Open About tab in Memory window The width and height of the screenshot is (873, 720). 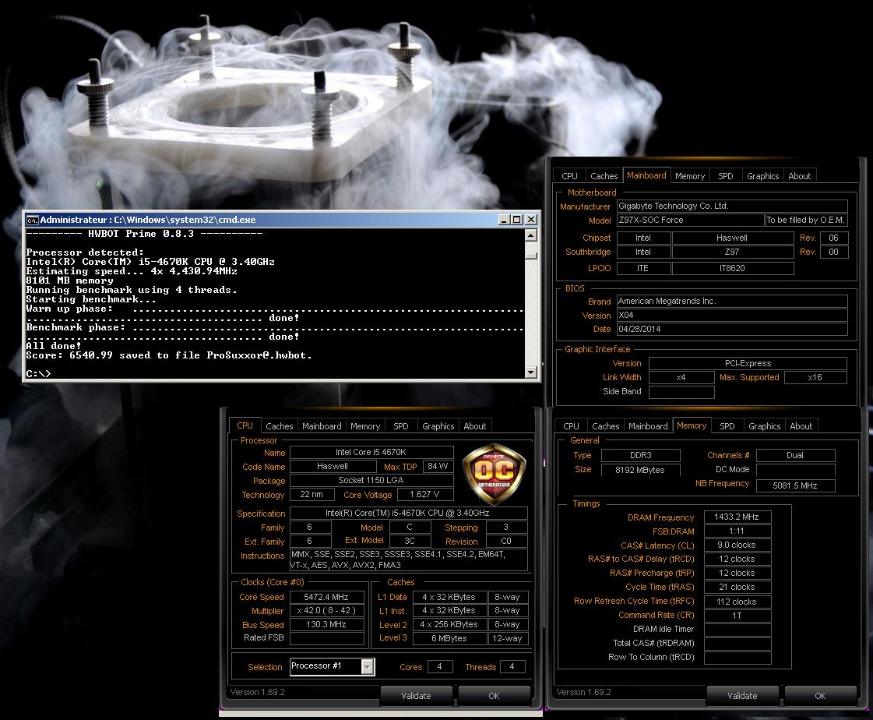pyautogui.click(x=801, y=426)
